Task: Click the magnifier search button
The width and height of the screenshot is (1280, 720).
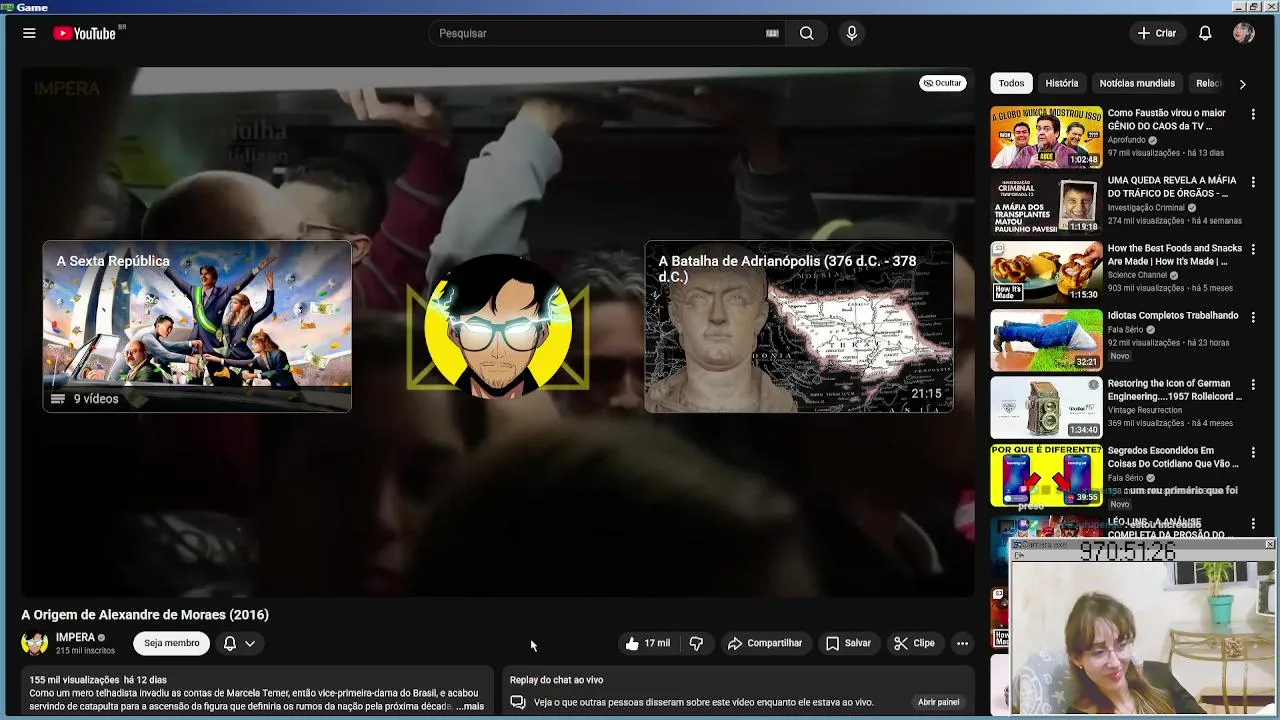Action: pyautogui.click(x=806, y=33)
